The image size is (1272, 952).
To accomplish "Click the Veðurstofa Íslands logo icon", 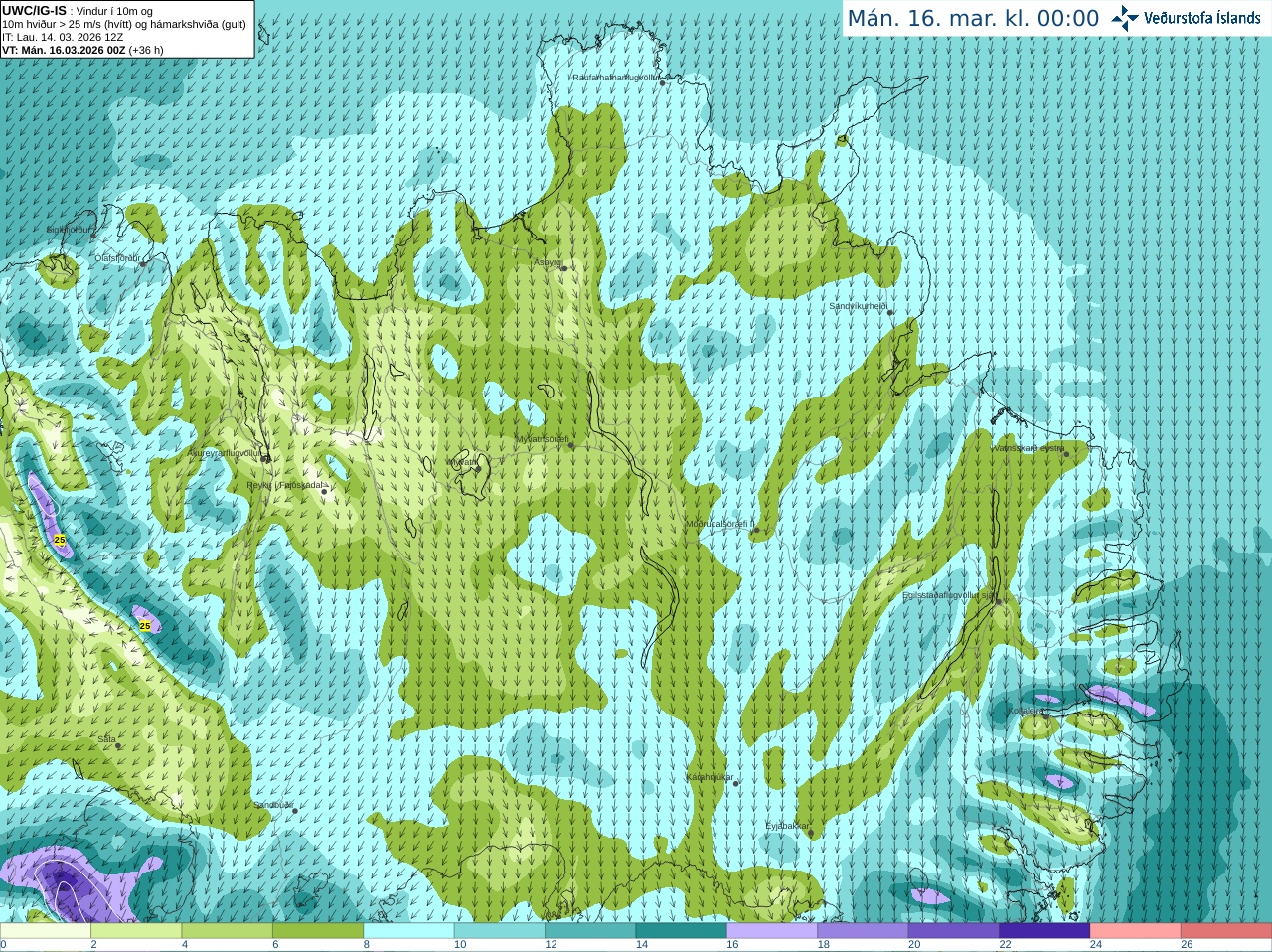I will point(1124,18).
